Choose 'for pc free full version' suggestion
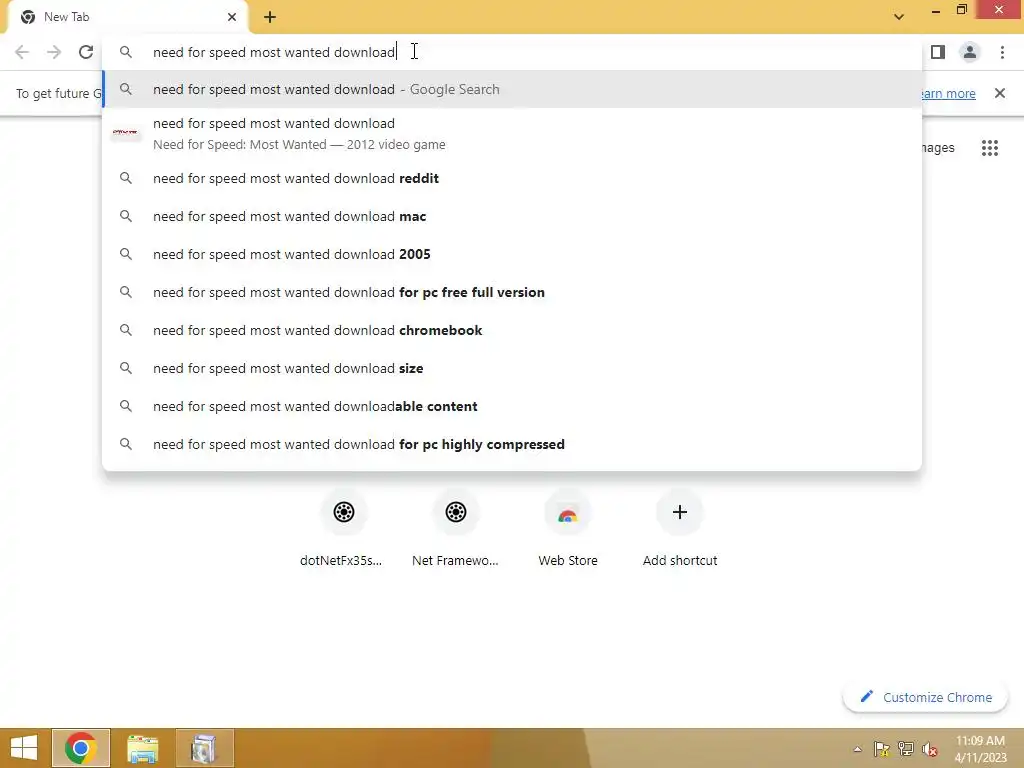The width and height of the screenshot is (1024, 768). (x=512, y=292)
